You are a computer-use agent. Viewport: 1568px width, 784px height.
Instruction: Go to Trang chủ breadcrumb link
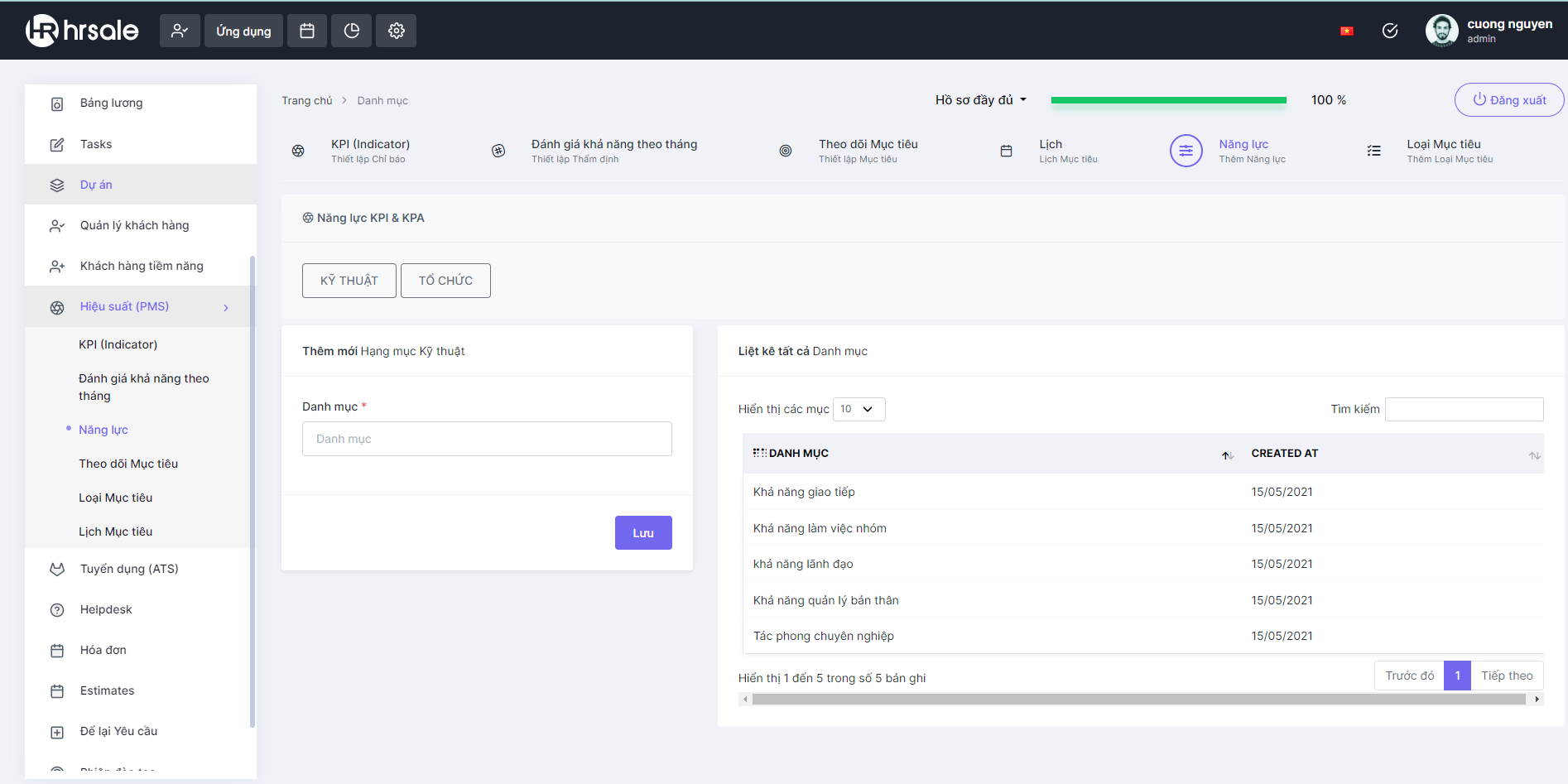tap(306, 101)
